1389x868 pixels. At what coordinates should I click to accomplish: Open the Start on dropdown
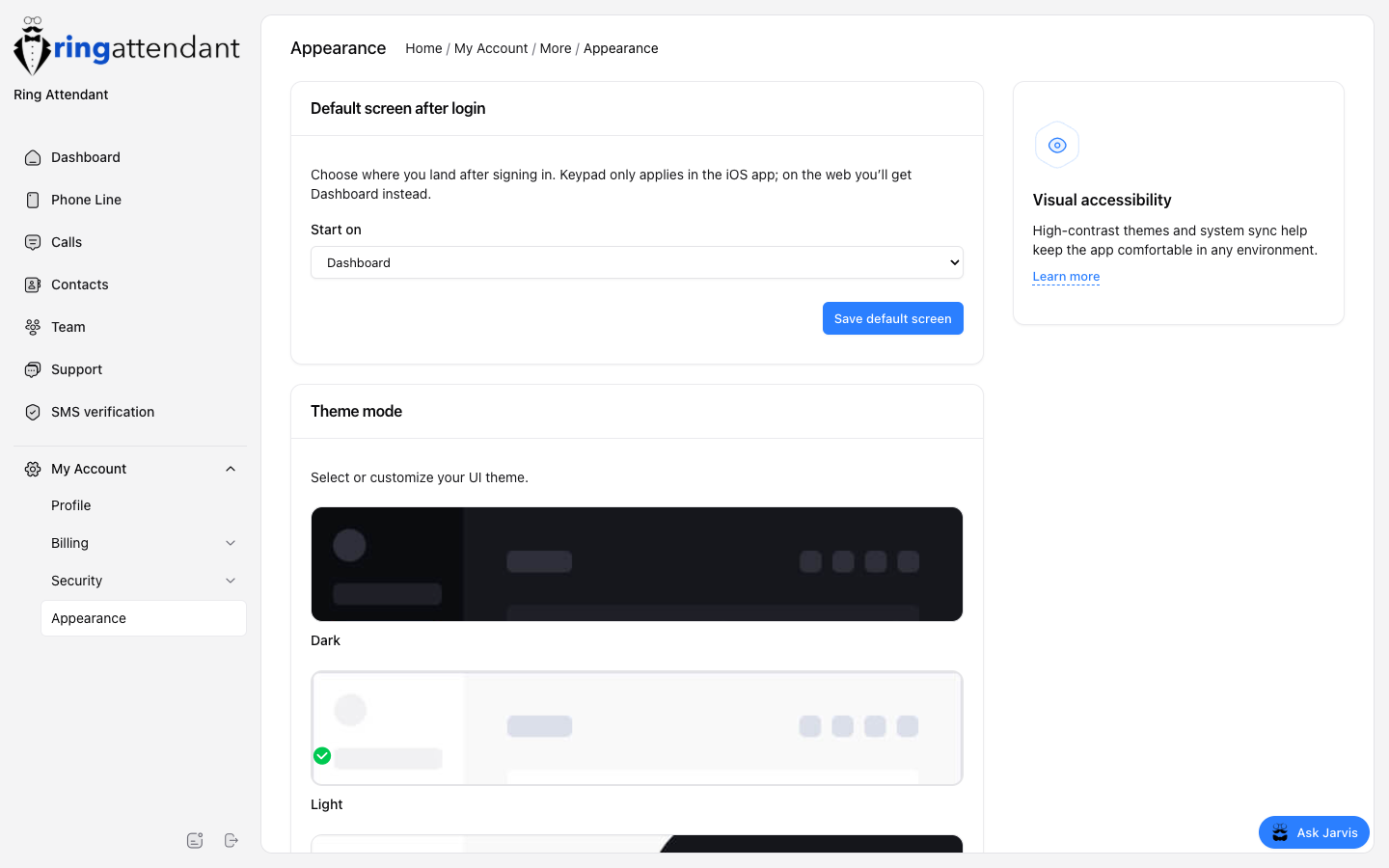click(x=637, y=262)
